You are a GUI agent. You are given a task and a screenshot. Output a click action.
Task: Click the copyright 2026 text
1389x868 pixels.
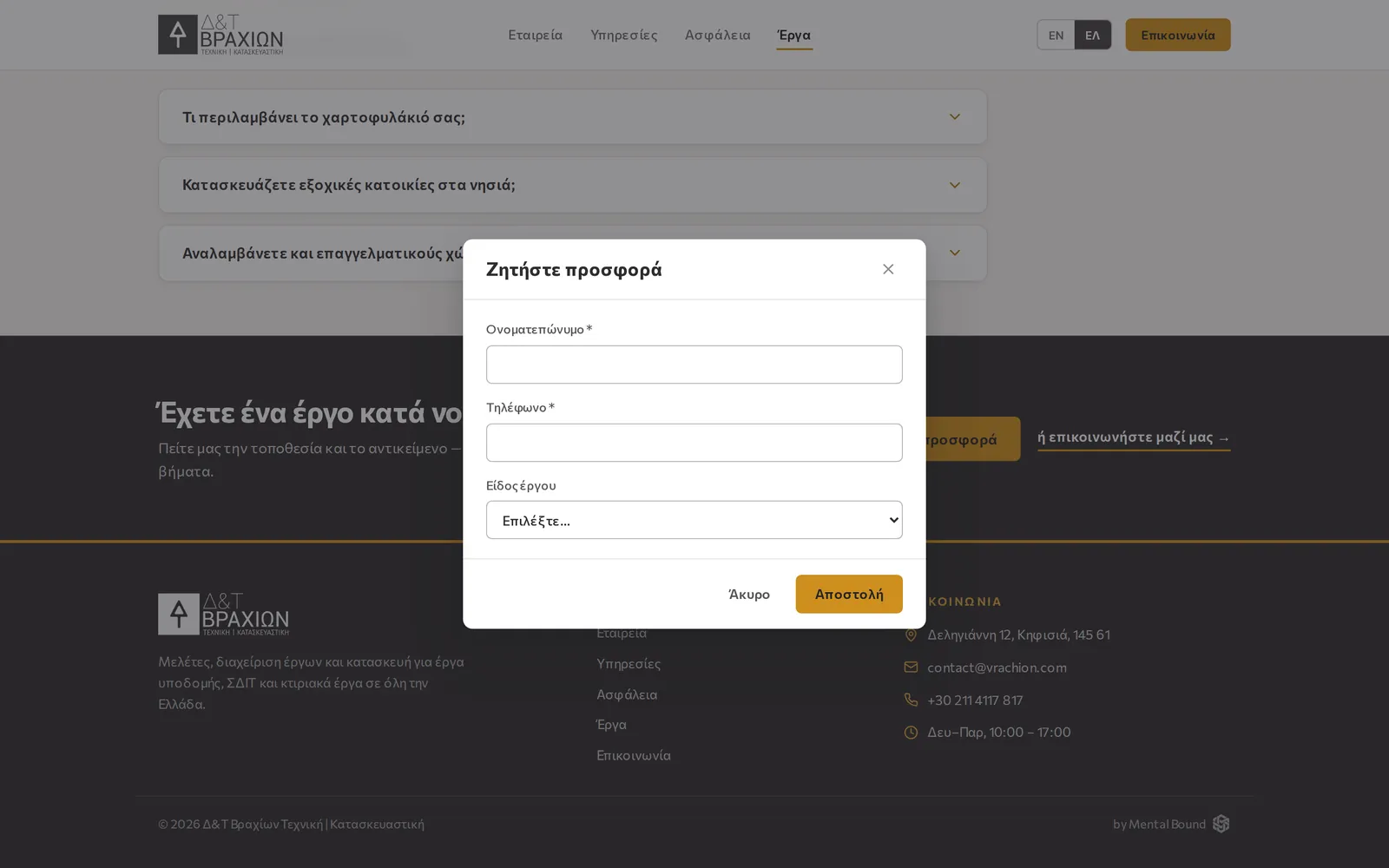point(291,824)
